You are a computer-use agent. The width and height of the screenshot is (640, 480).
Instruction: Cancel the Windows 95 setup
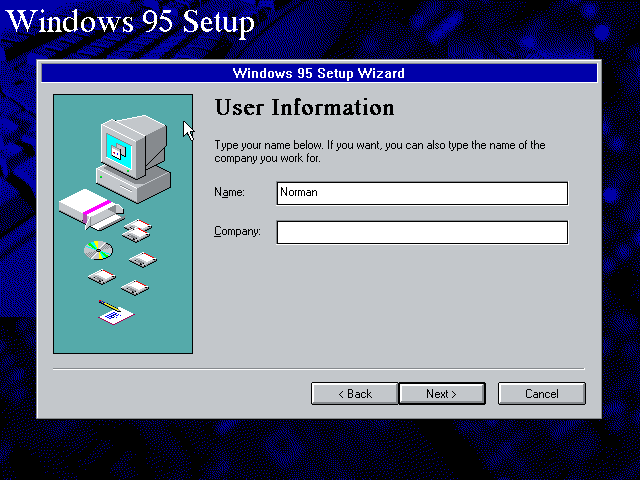(x=542, y=393)
